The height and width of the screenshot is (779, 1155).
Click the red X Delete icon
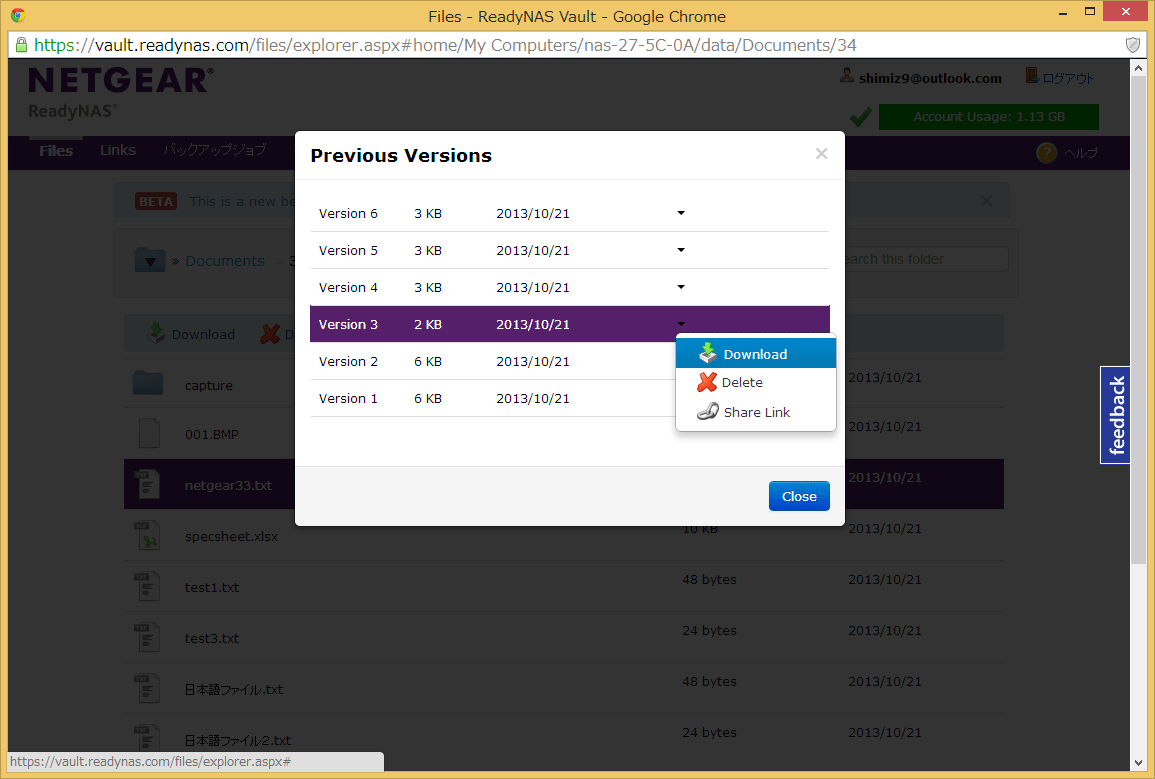707,382
